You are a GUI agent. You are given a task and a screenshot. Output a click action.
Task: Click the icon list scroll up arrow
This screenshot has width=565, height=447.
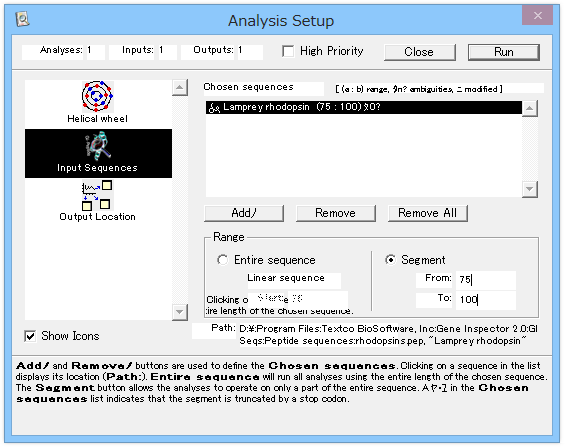tap(180, 88)
